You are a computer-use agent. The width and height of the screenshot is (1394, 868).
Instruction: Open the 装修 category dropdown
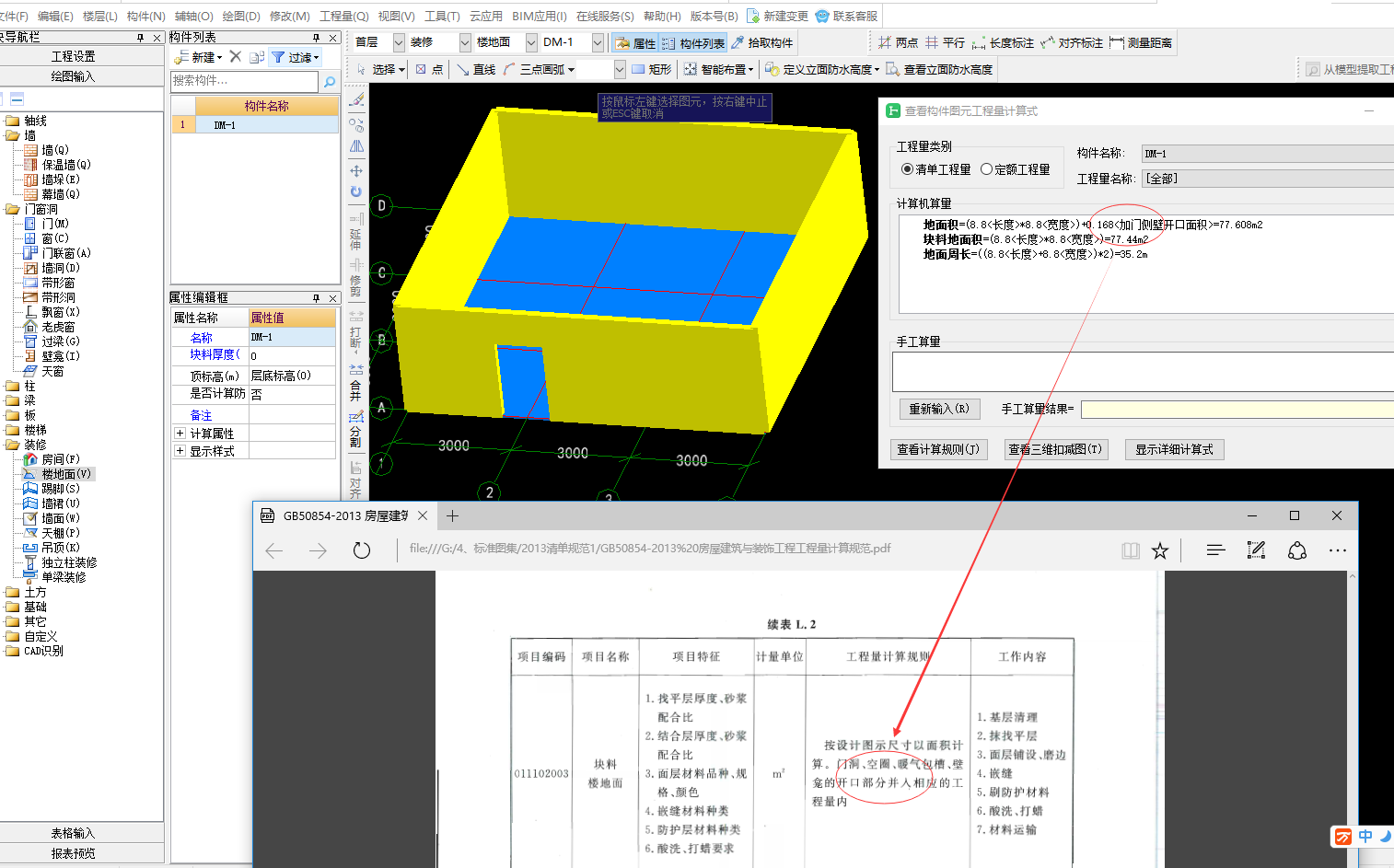pos(465,42)
